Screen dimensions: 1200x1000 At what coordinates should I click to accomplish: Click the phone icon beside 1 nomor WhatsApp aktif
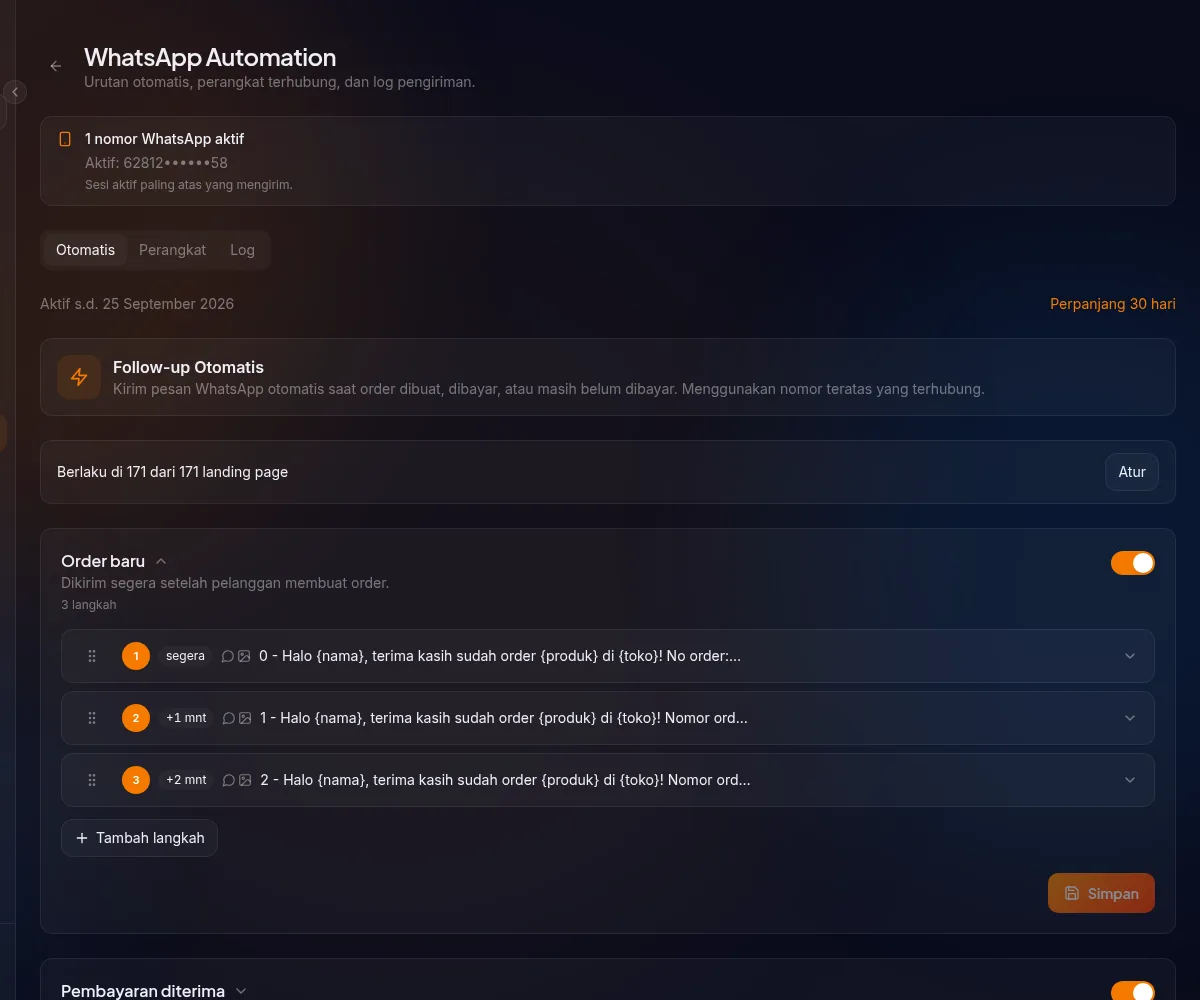pyautogui.click(x=65, y=139)
